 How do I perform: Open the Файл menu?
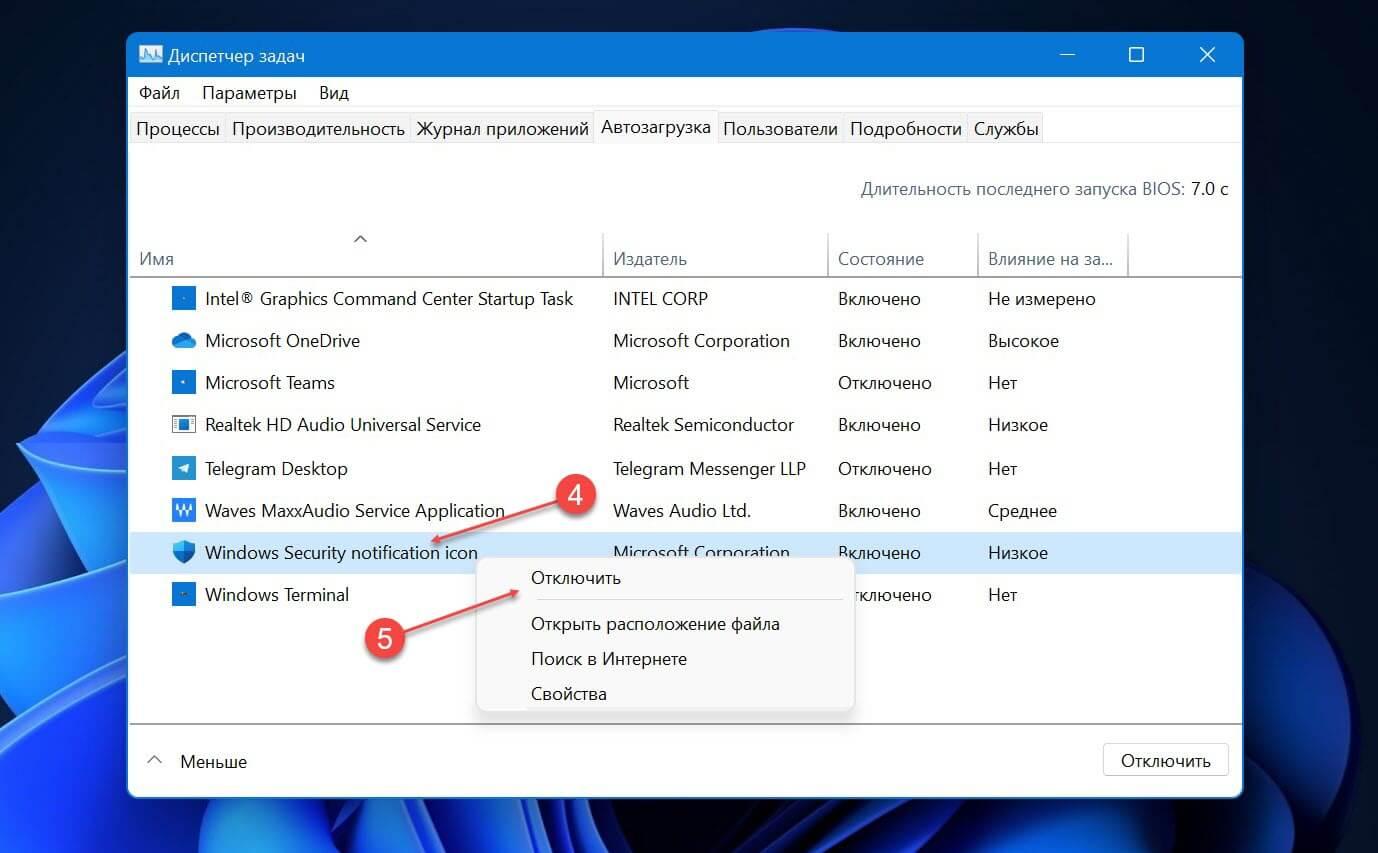tap(159, 92)
